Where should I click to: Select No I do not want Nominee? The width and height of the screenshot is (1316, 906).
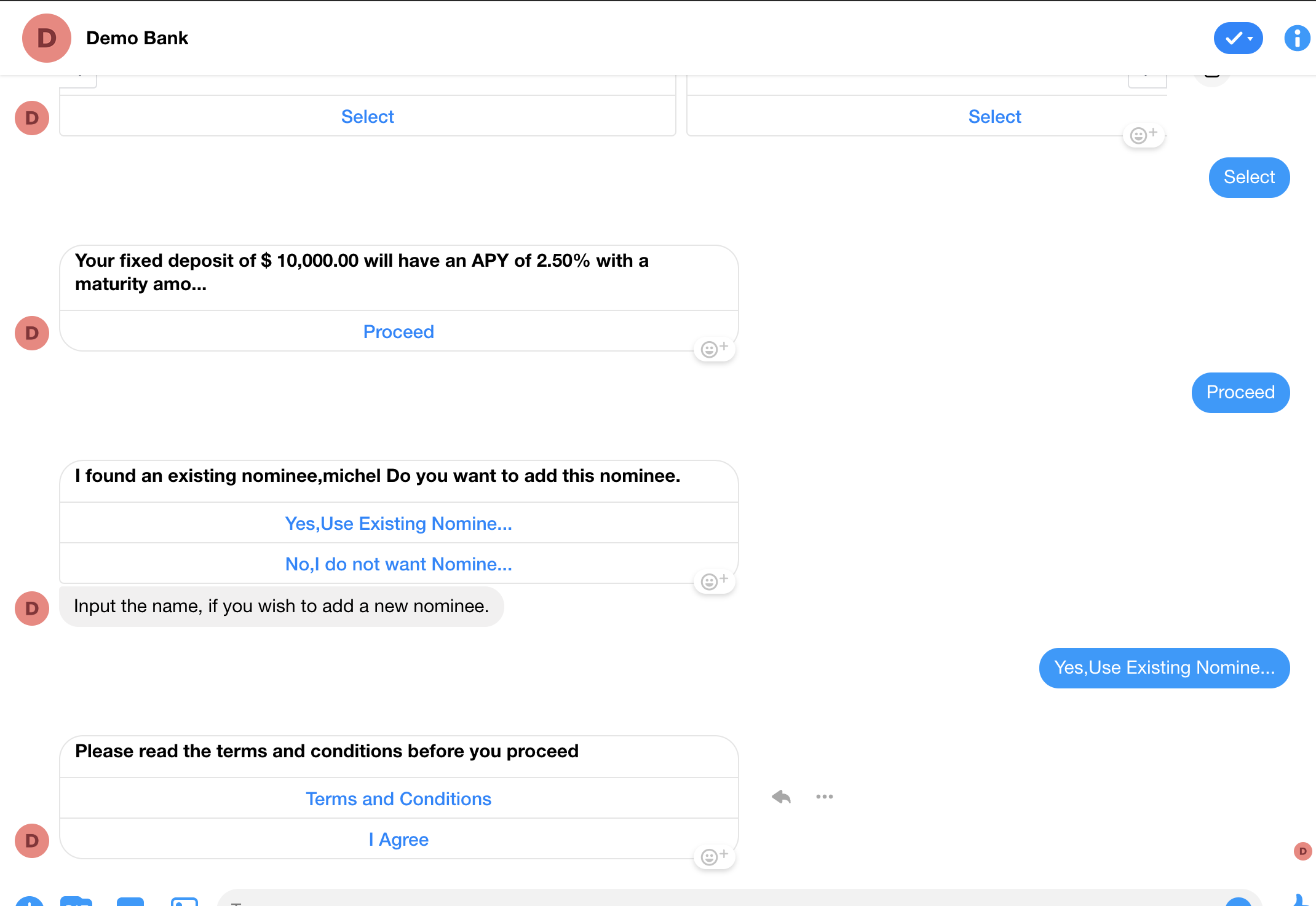[399, 563]
